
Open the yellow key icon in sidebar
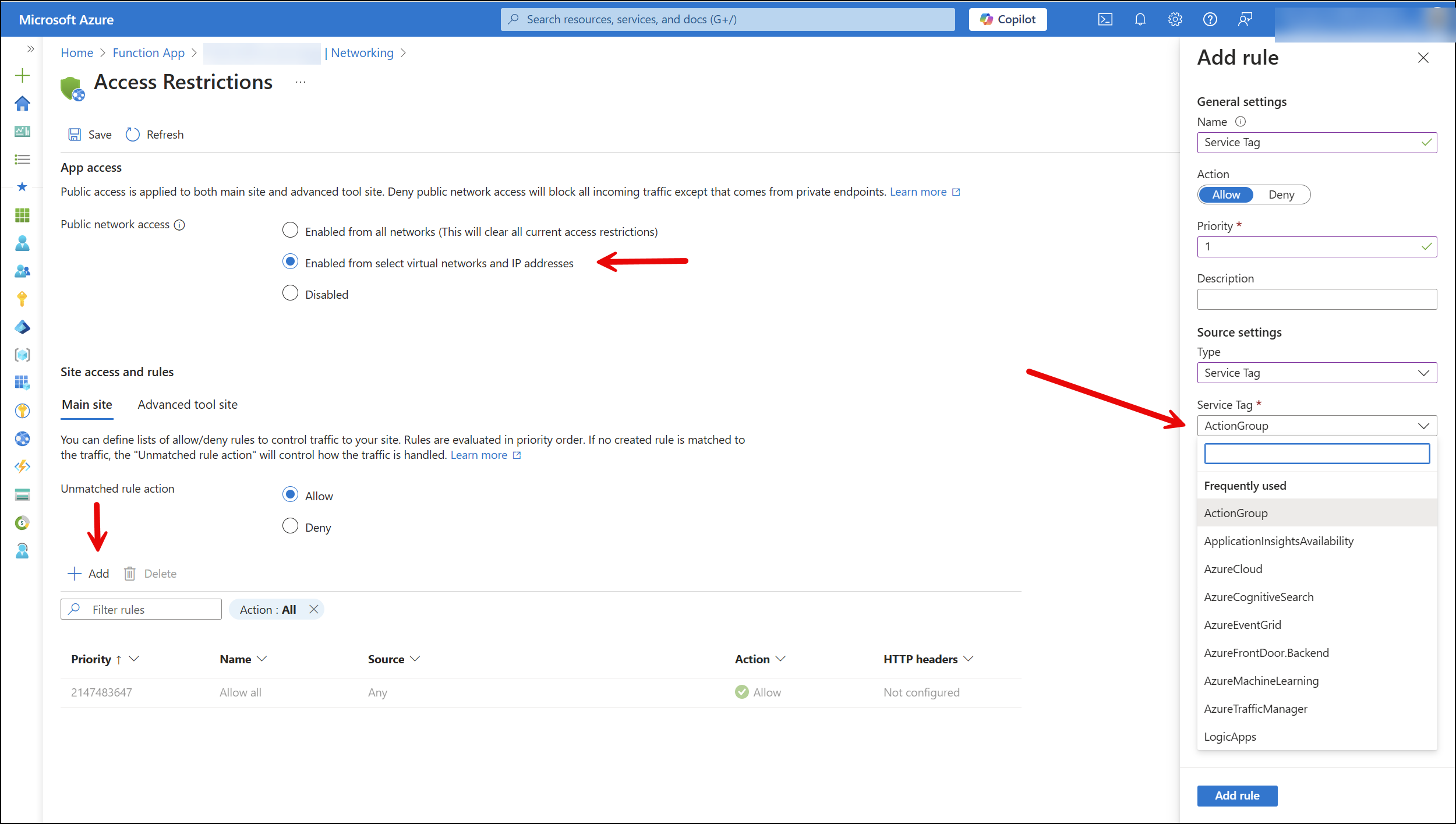point(22,299)
